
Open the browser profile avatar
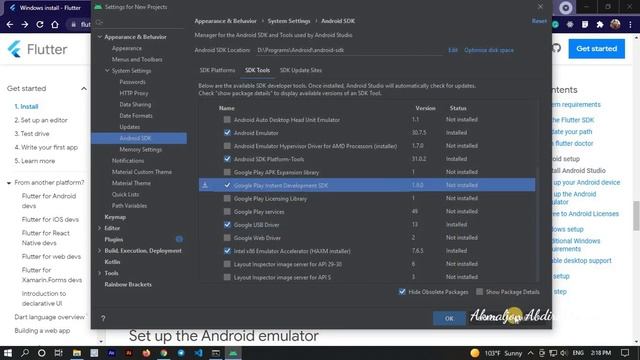(x=615, y=24)
